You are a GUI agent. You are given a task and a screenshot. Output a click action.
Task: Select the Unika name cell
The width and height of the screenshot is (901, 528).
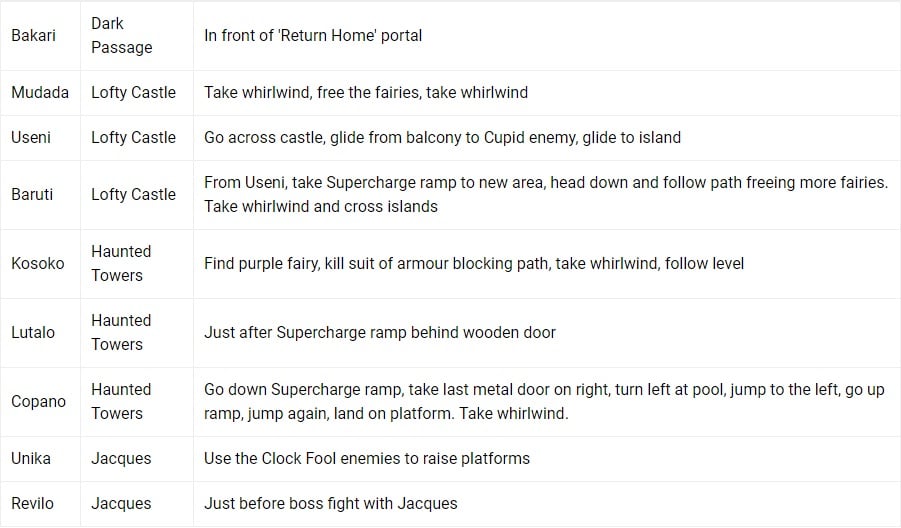(x=31, y=458)
